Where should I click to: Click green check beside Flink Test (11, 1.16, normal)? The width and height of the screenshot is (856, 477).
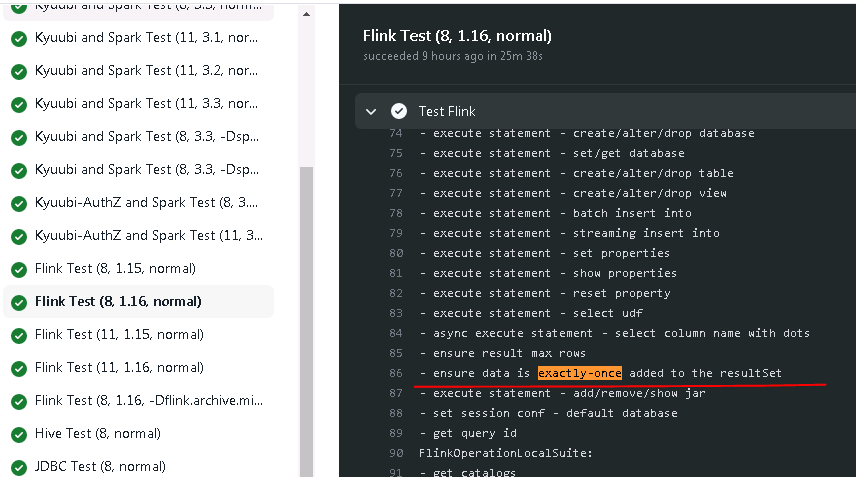pyautogui.click(x=19, y=368)
